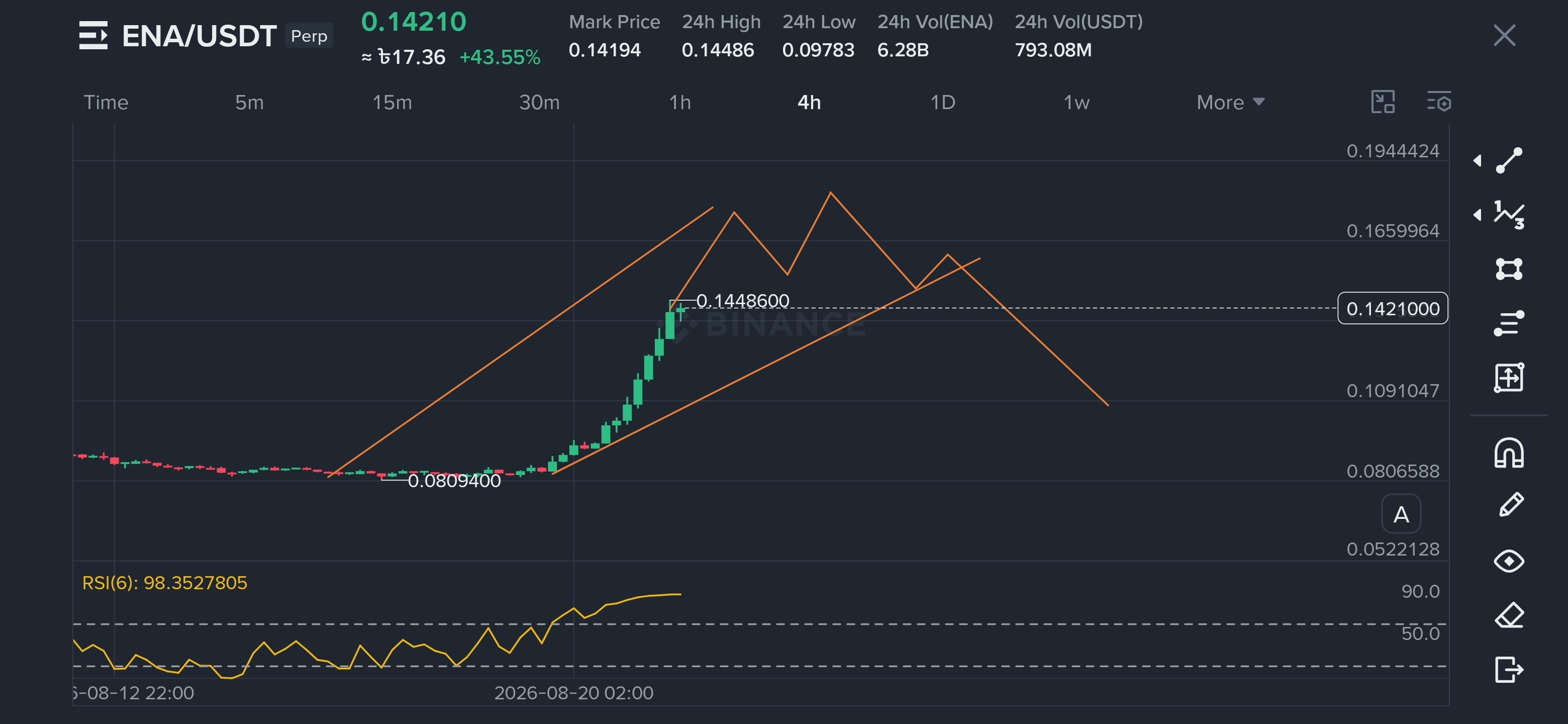Open the chart layout switch icon
1568x724 pixels.
point(1383,102)
